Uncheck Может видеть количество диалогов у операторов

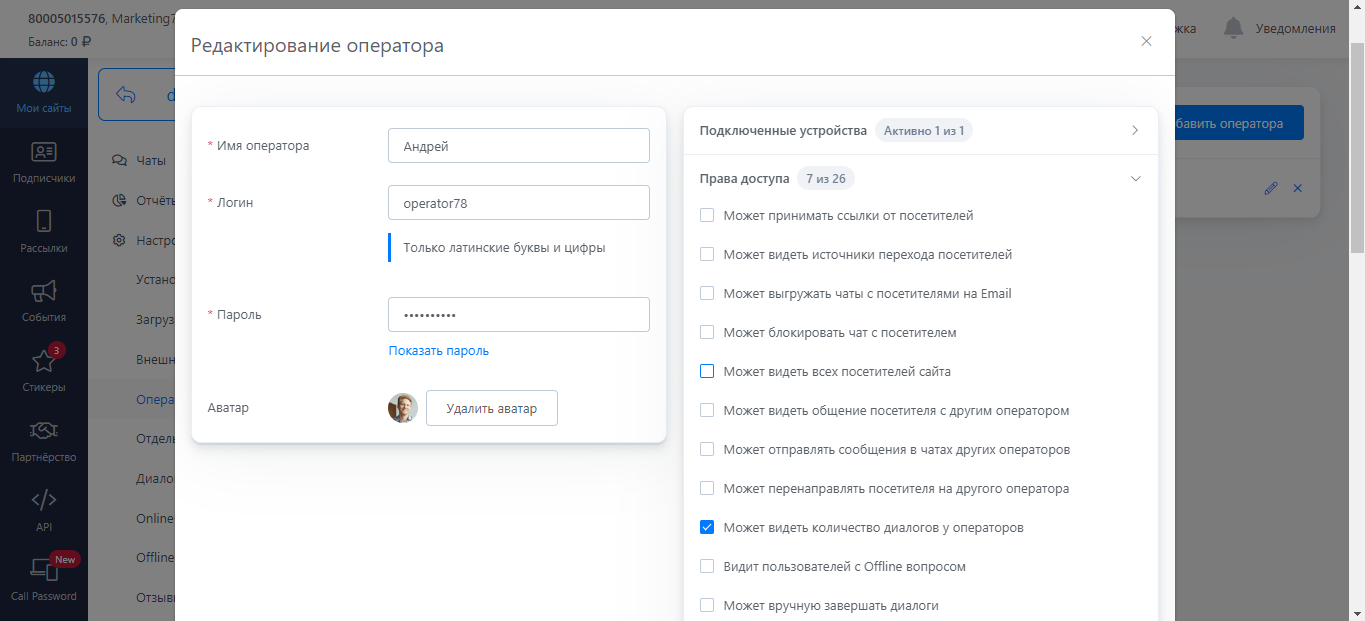tap(707, 527)
